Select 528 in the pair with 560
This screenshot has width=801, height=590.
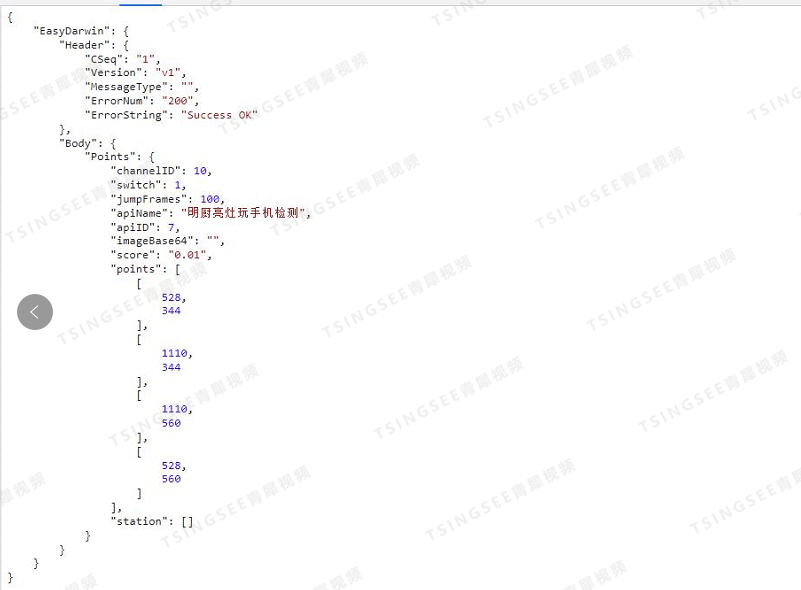171,465
